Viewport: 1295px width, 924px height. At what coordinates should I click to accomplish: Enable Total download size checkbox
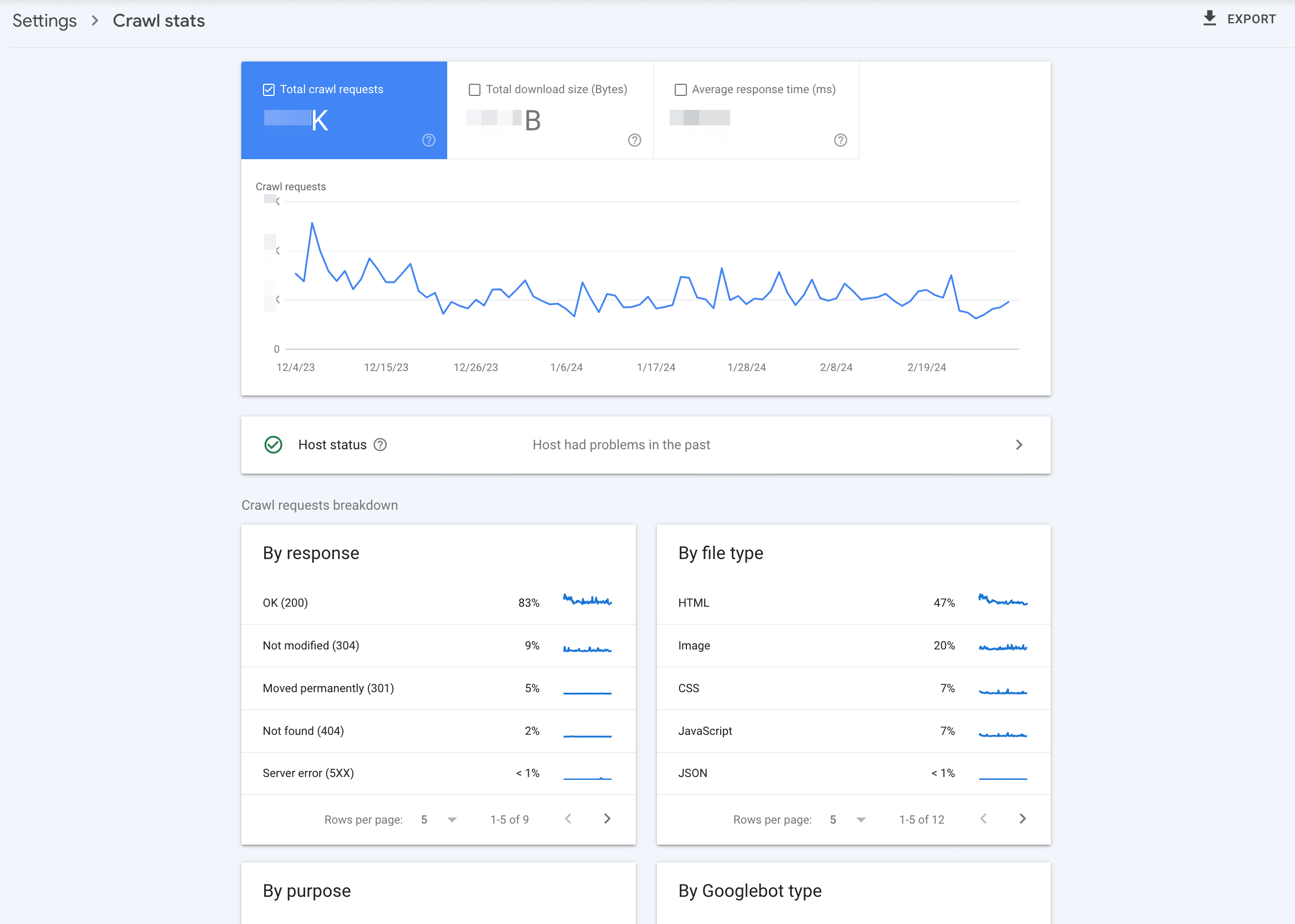[x=474, y=90]
